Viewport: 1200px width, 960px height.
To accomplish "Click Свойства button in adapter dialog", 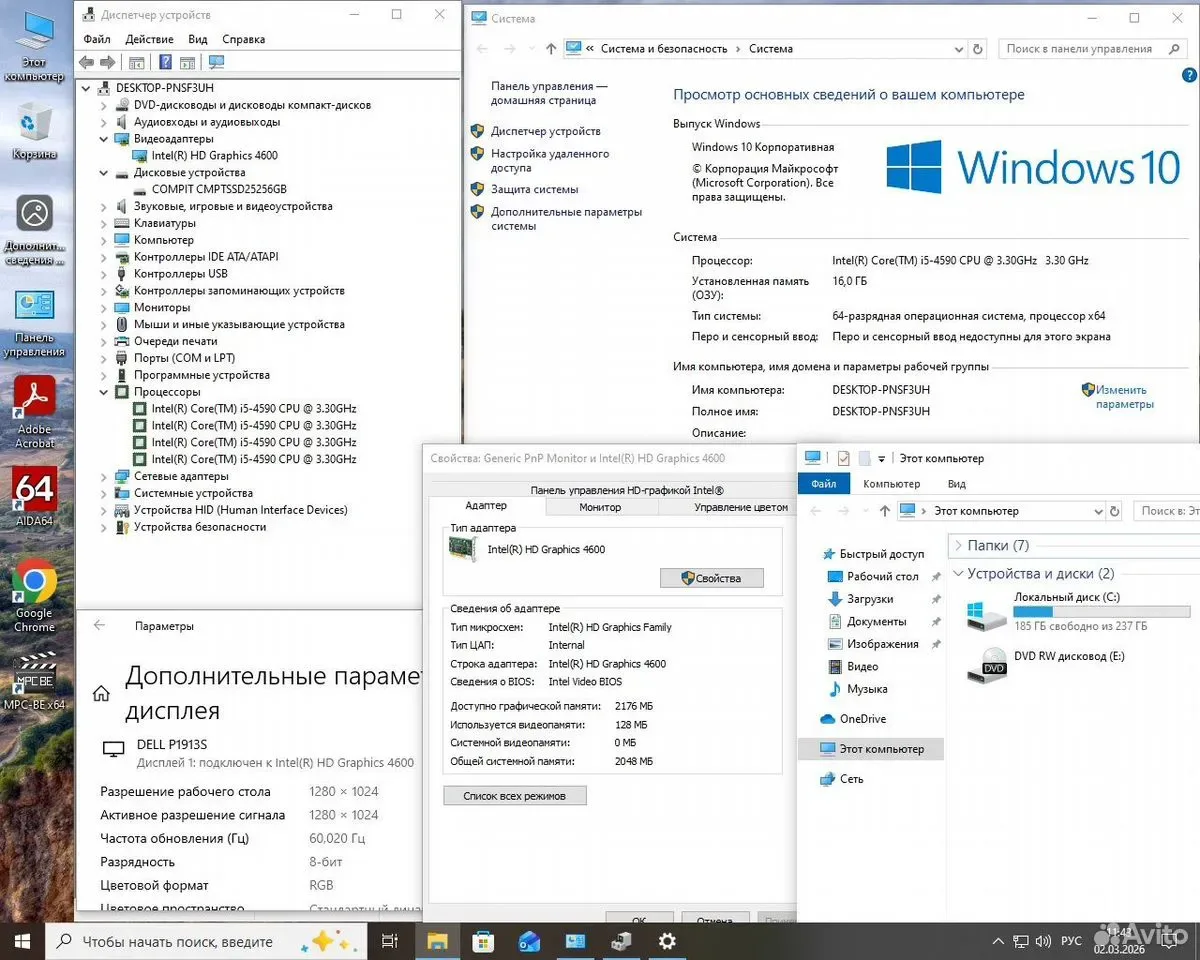I will point(712,578).
